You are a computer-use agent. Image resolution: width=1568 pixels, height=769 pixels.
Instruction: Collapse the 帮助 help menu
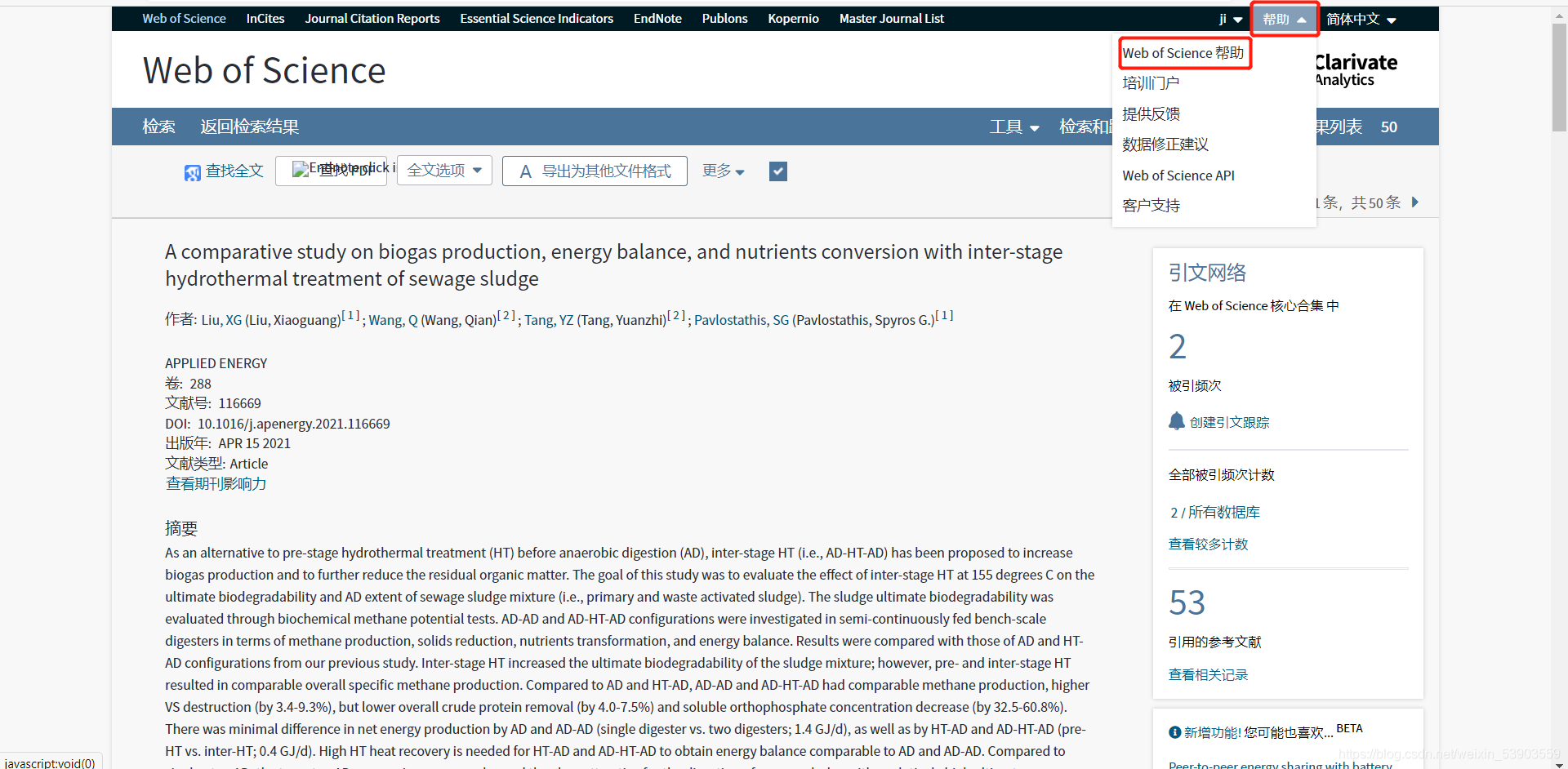pos(1285,19)
